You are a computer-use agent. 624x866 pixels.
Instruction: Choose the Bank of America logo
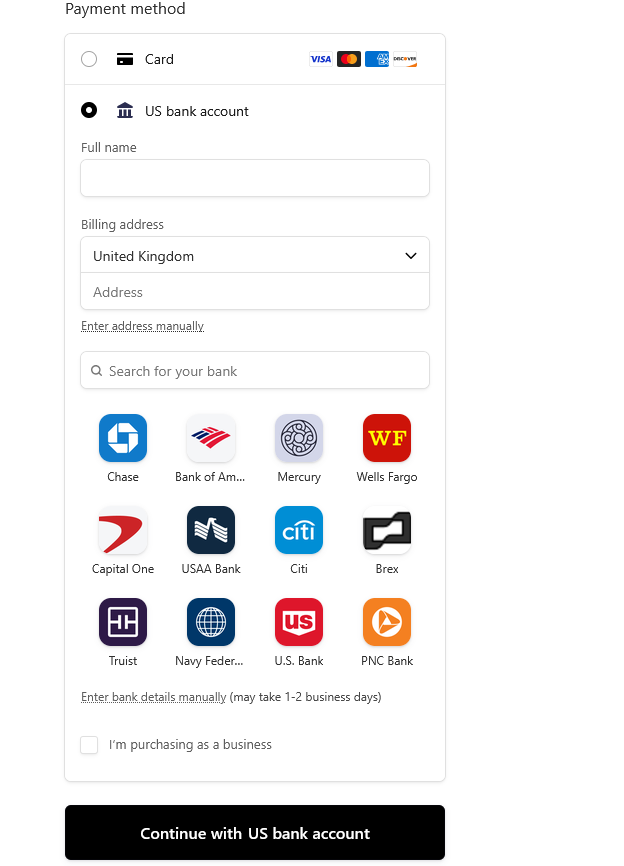(211, 438)
